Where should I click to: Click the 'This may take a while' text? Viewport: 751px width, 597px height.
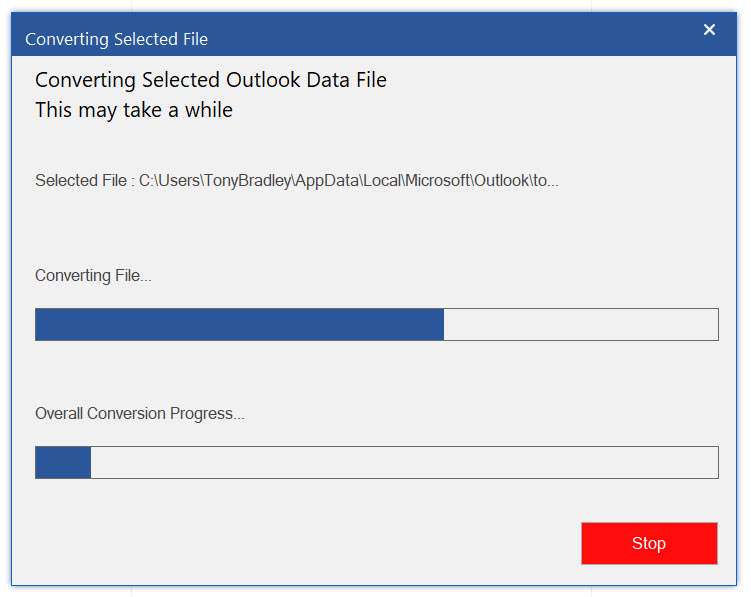click(x=134, y=110)
